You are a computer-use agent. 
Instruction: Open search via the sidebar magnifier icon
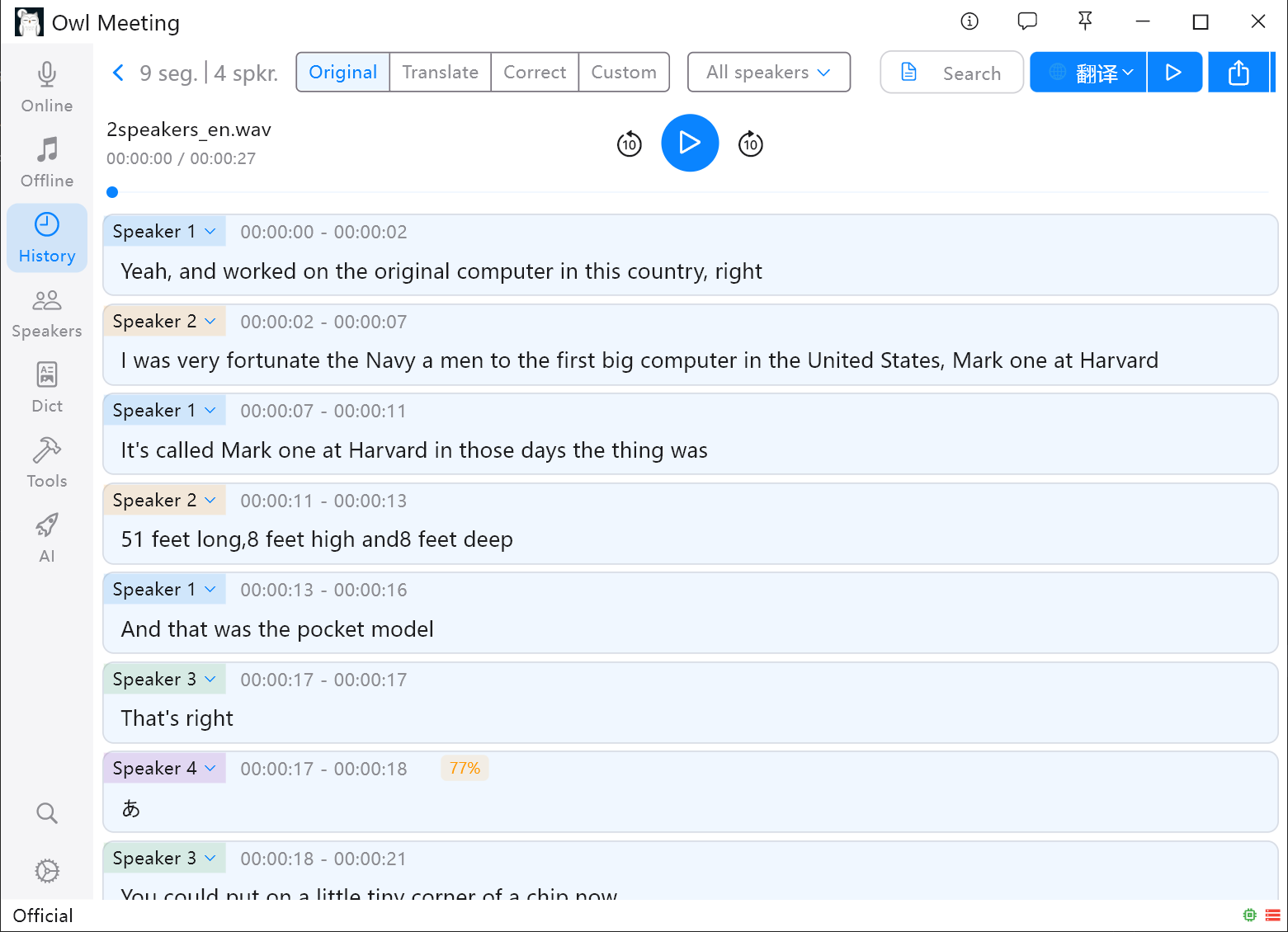[x=46, y=813]
